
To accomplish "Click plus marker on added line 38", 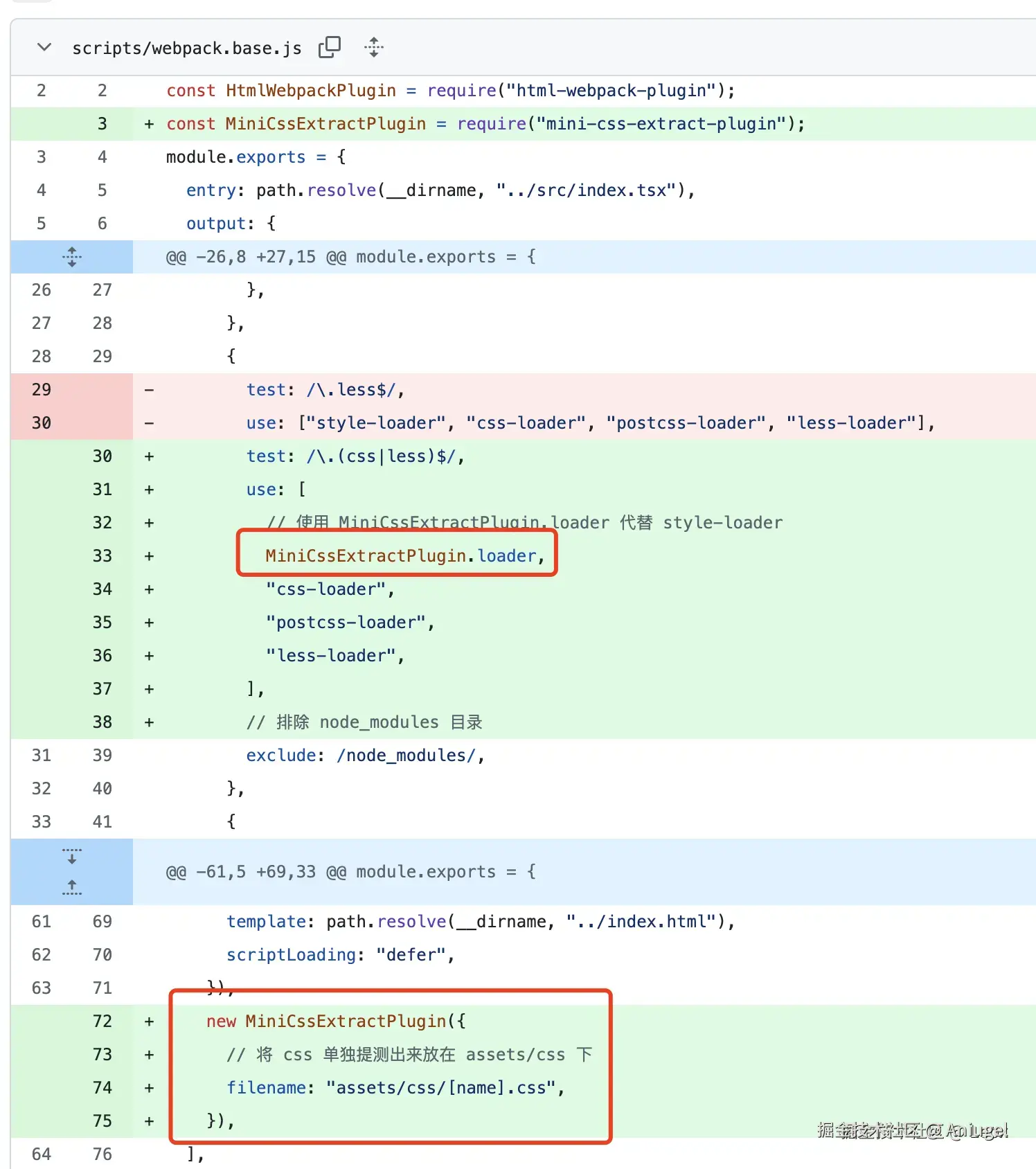I will [149, 722].
